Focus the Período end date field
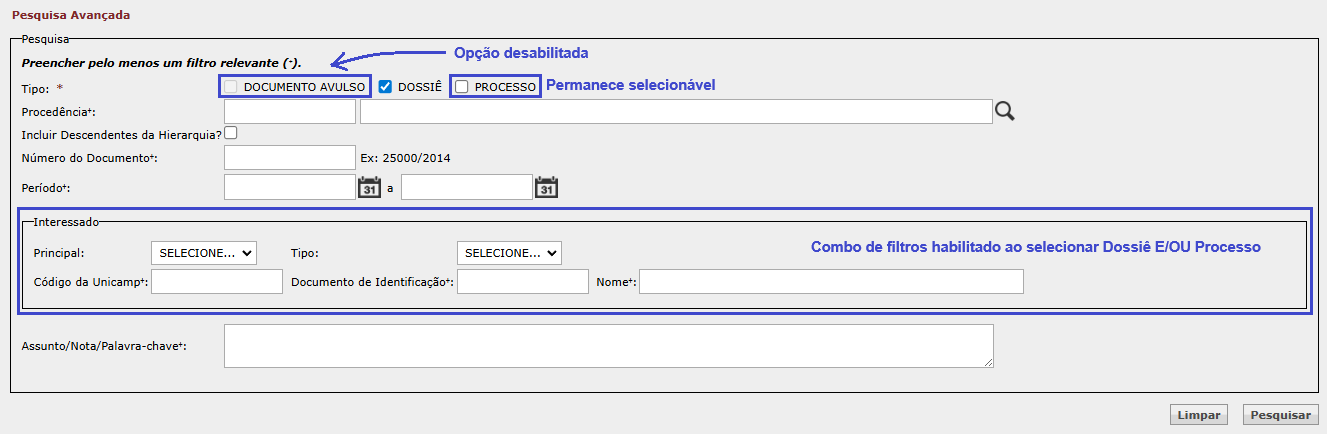Viewport: 1327px width, 434px height. click(466, 187)
